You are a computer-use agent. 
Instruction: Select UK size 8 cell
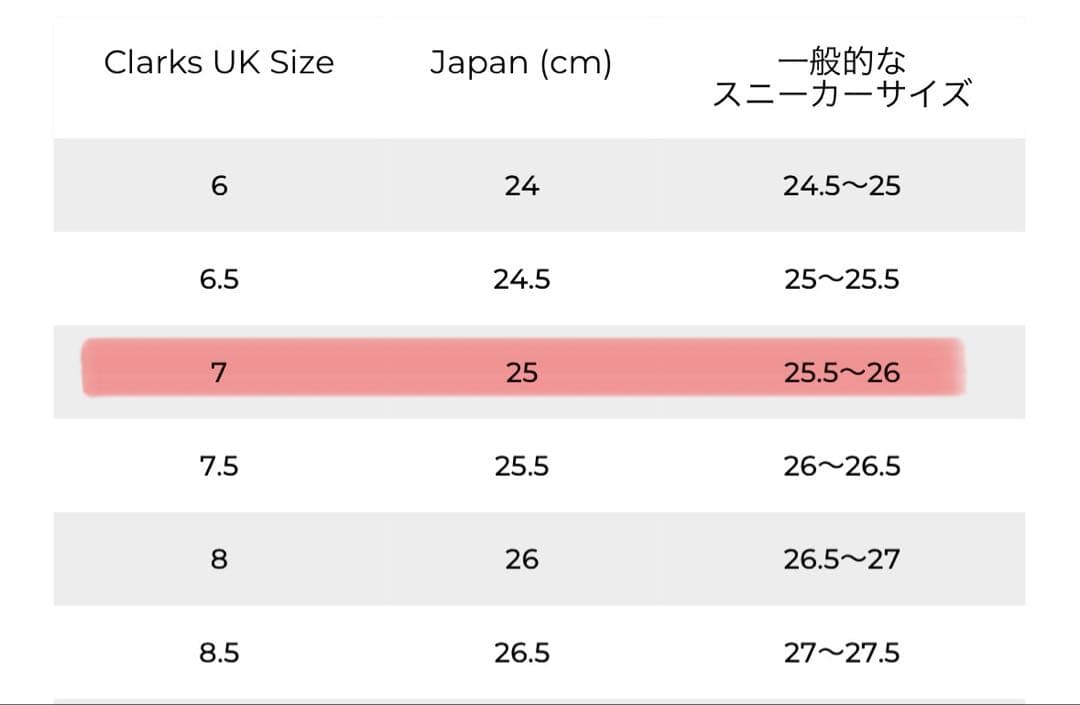pyautogui.click(x=219, y=559)
